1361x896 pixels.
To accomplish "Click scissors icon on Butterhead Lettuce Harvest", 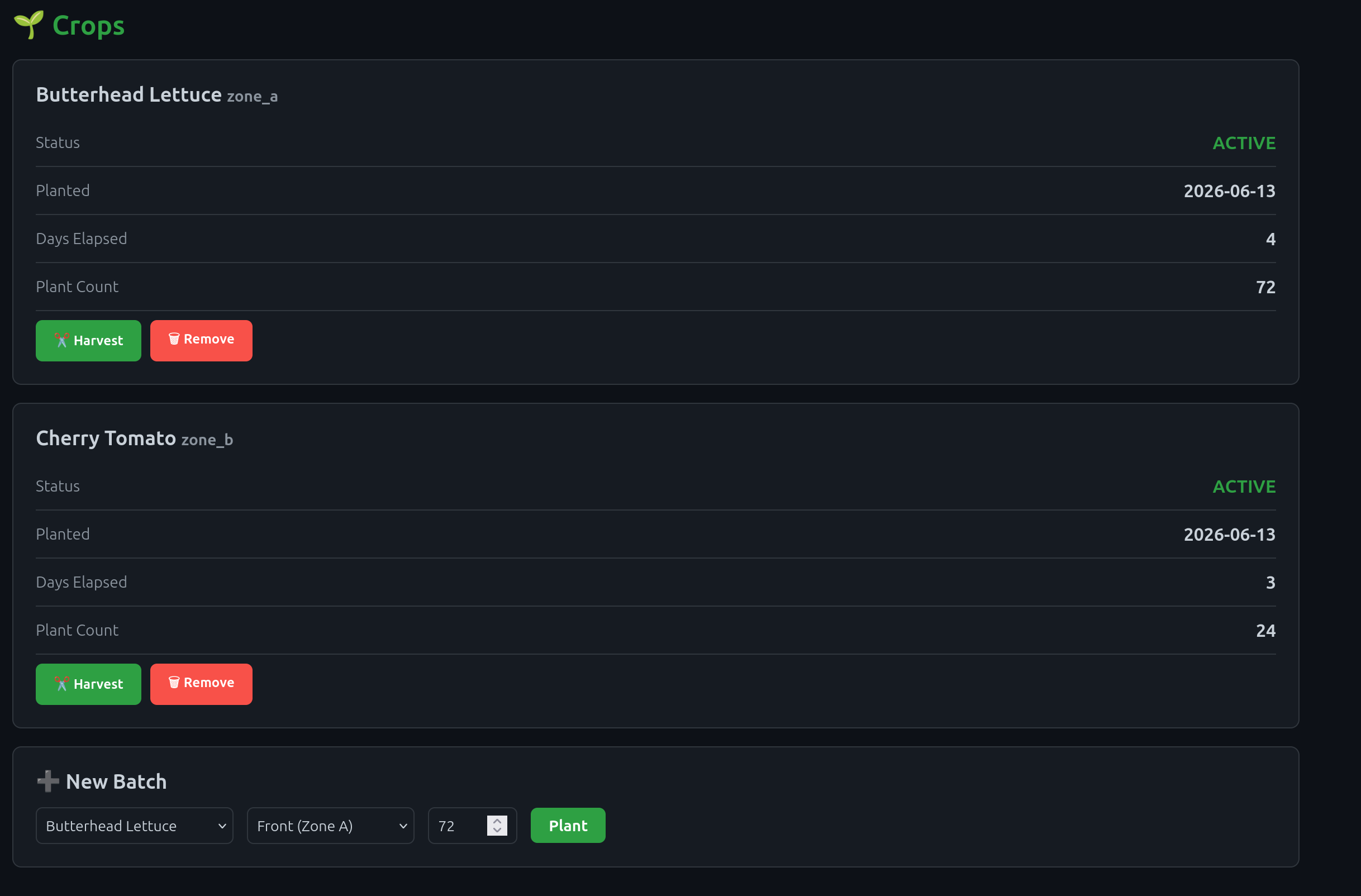I will (61, 340).
